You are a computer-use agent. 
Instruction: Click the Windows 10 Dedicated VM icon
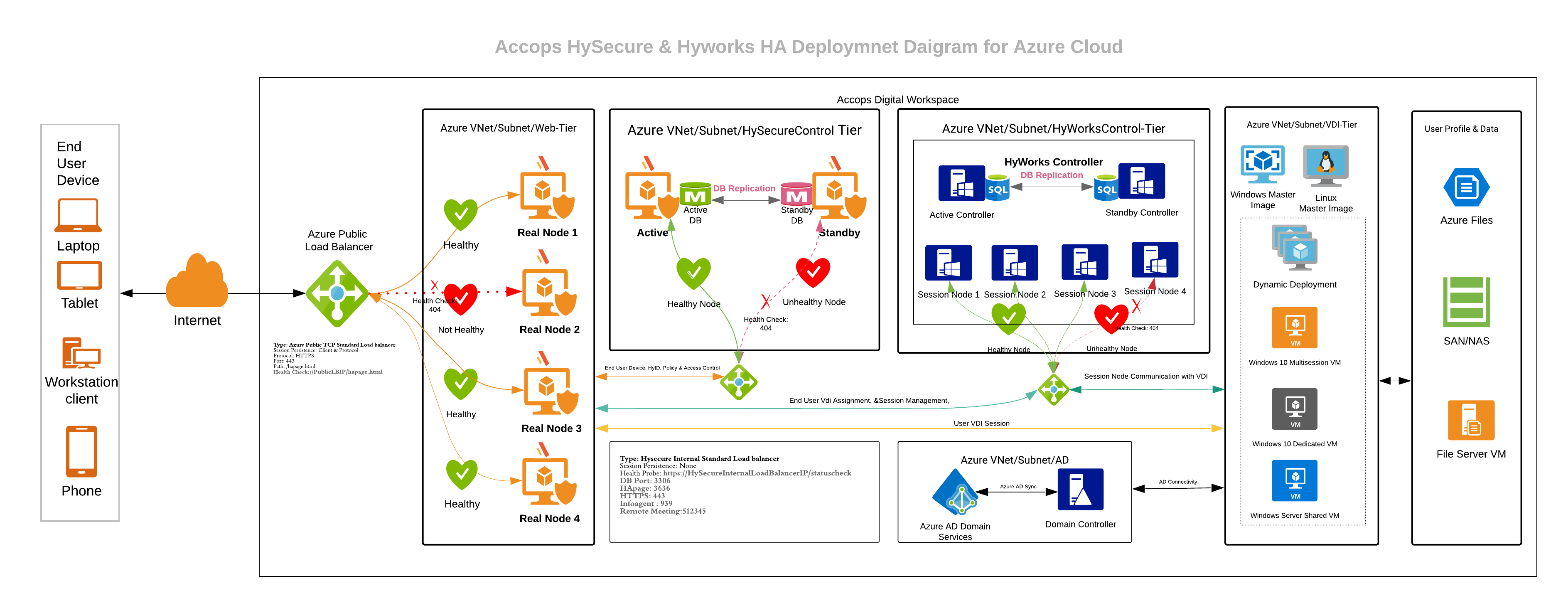tap(1295, 409)
